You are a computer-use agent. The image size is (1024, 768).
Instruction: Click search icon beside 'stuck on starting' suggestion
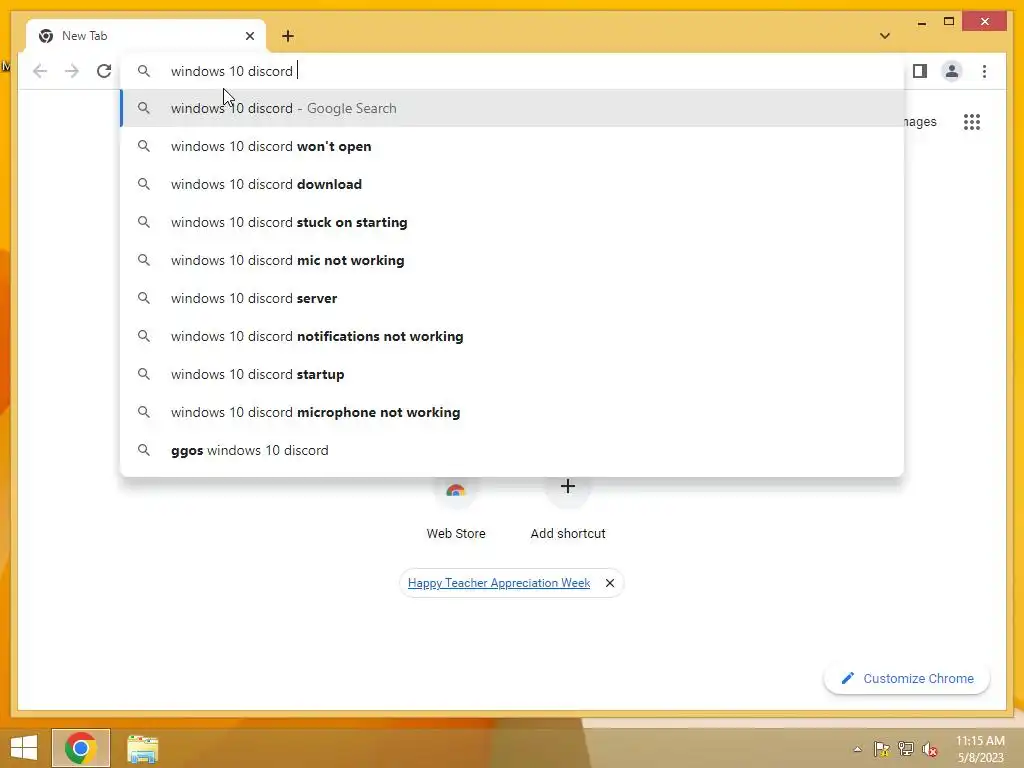(x=144, y=222)
